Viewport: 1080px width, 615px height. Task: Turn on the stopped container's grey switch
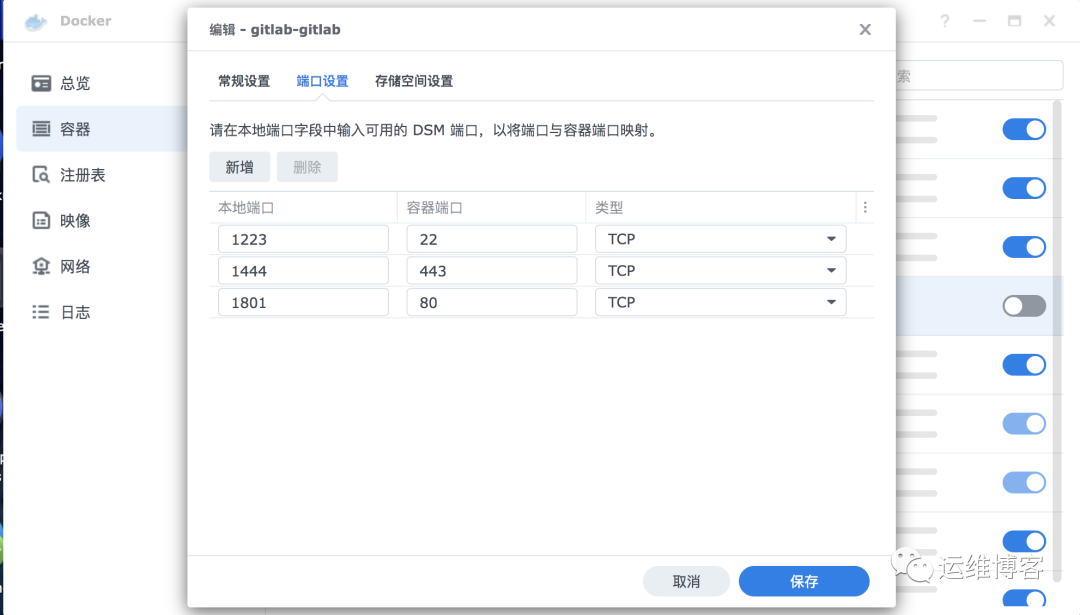click(1024, 306)
